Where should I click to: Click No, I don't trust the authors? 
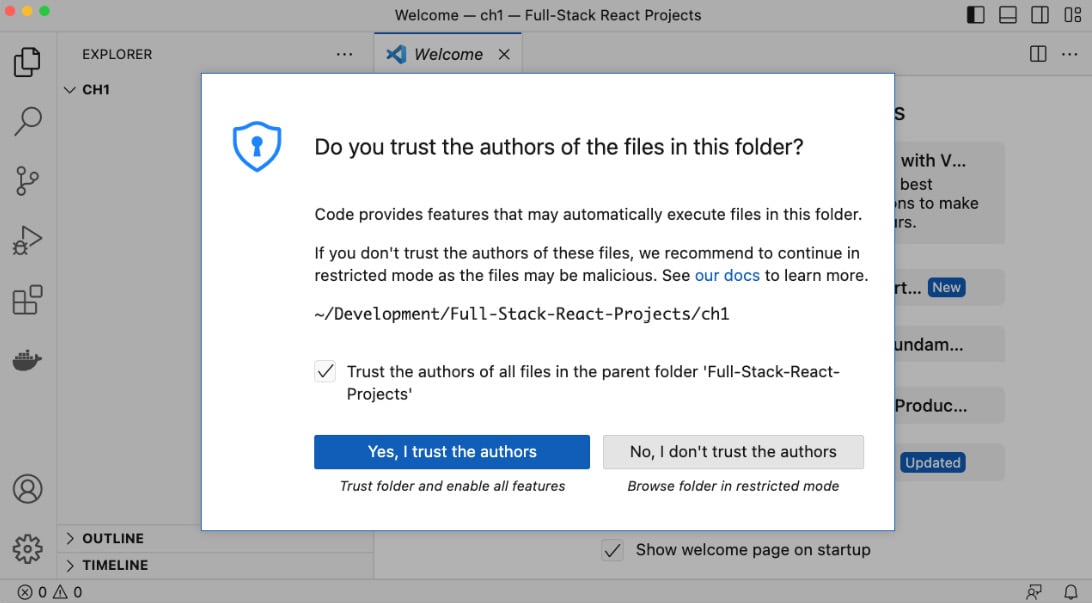733,452
